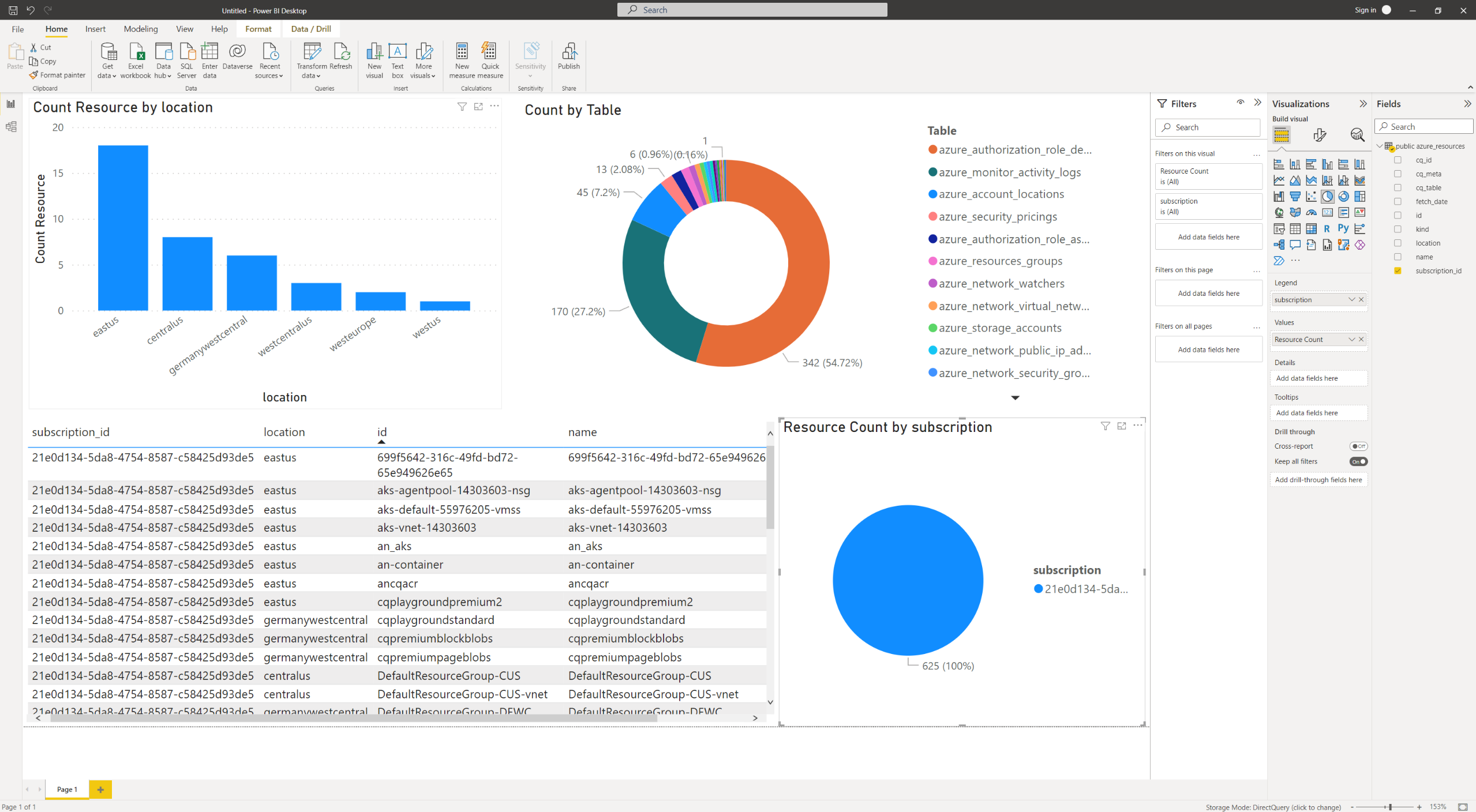Check the location field checkbox
Viewport: 1476px width, 812px height.
(x=1398, y=243)
